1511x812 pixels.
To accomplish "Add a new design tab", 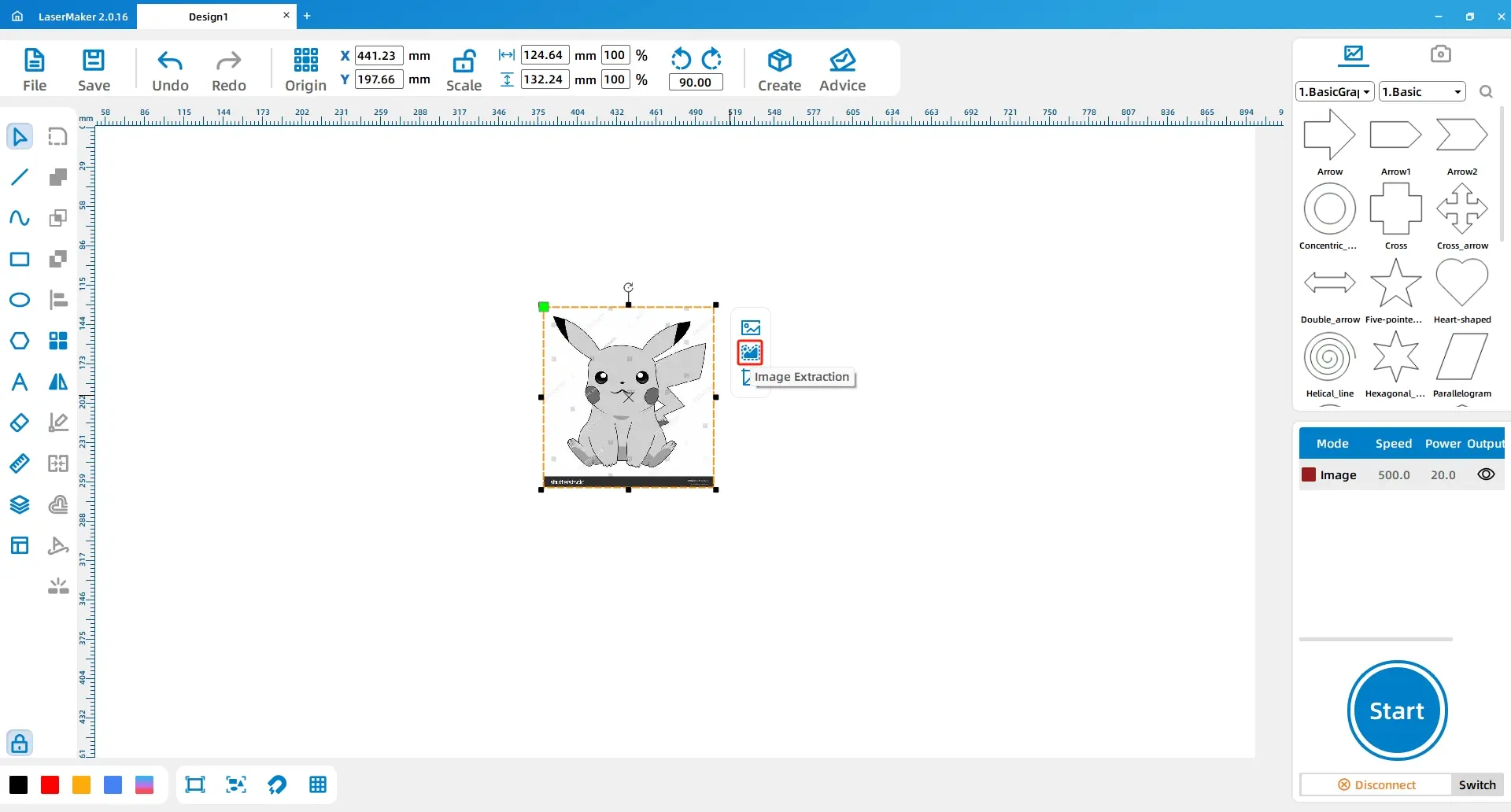I will (307, 16).
